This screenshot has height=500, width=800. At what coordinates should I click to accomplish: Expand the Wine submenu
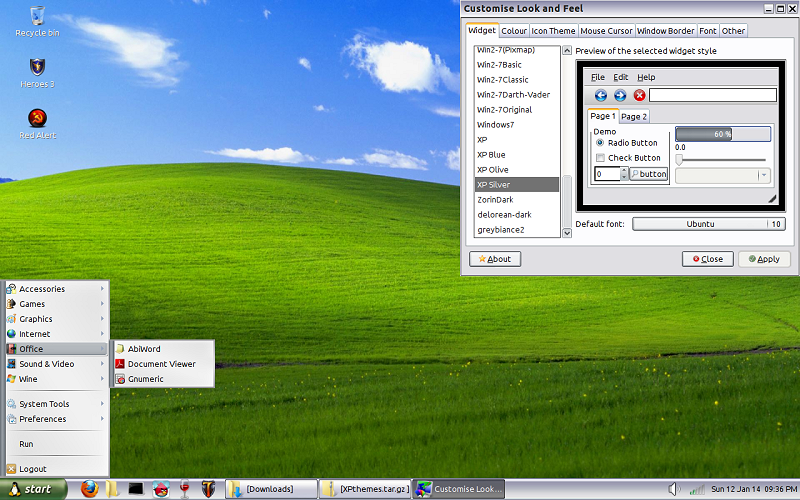pyautogui.click(x=56, y=379)
